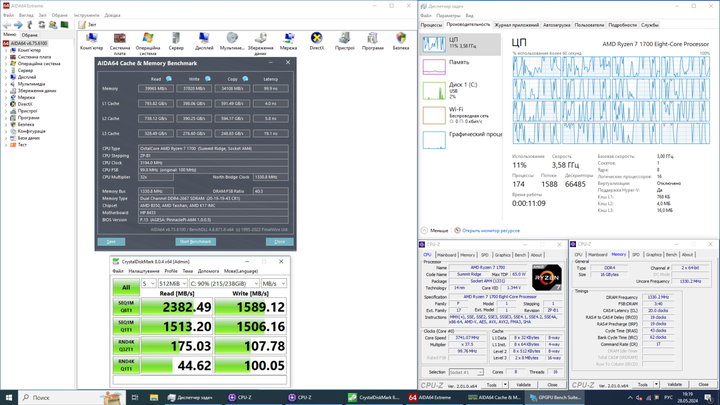Click the Copy column info icon in benchmark
This screenshot has height=405, width=720.
245,79
